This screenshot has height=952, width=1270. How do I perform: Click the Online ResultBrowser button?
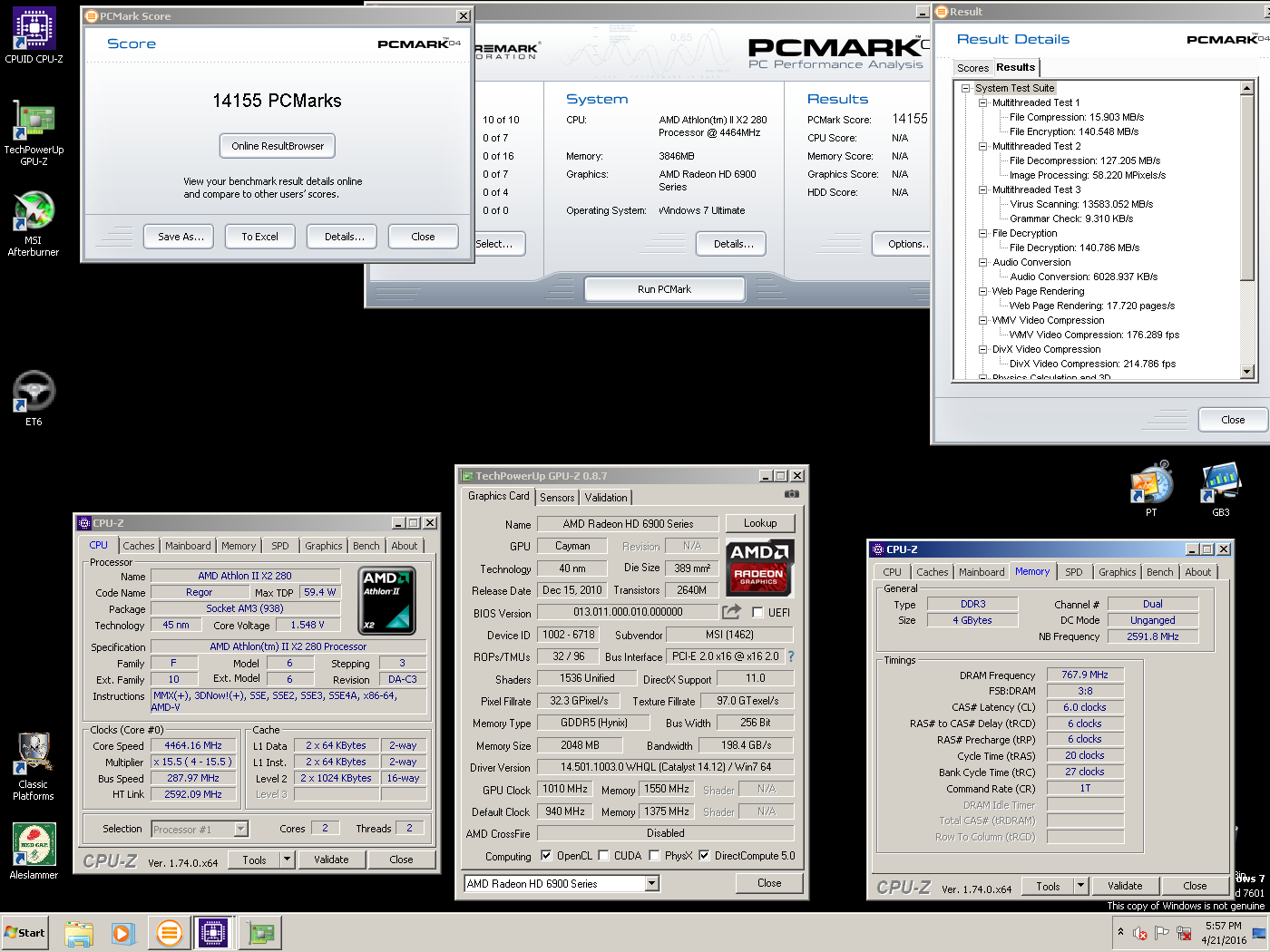coord(278,146)
